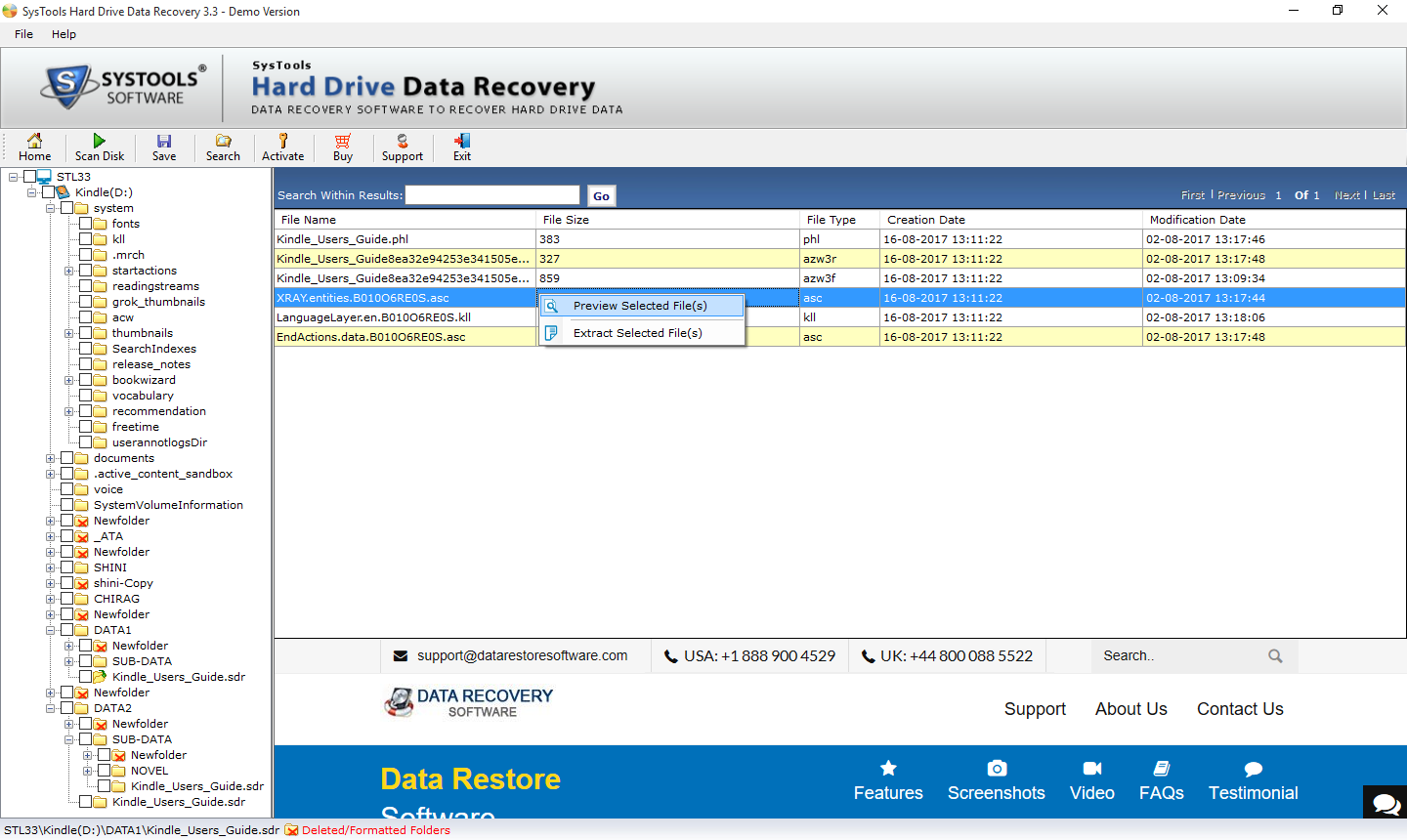Click the Save floppy disk icon
The height and width of the screenshot is (840, 1407).
click(164, 141)
